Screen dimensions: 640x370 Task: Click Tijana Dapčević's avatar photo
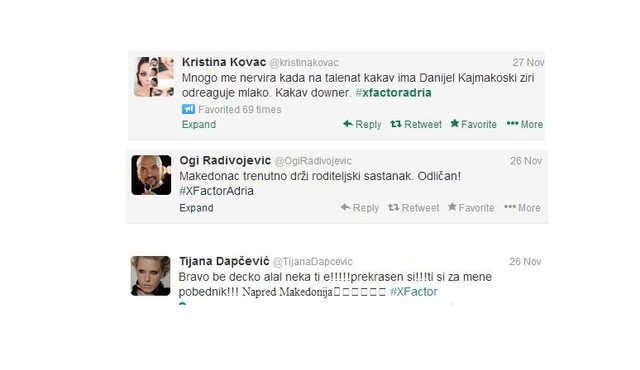[x=151, y=276]
